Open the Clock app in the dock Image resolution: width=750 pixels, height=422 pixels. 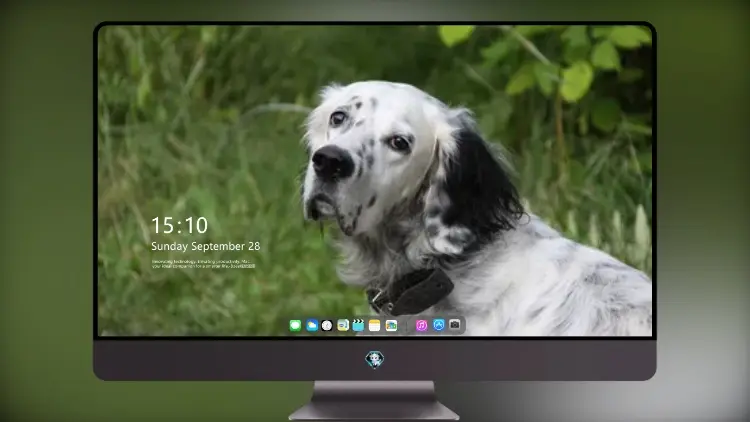327,326
